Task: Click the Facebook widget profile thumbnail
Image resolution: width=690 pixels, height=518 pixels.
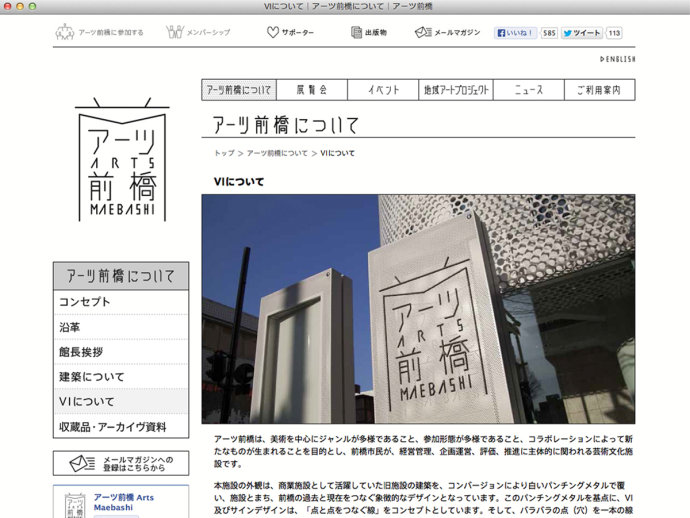Action: coord(75,505)
